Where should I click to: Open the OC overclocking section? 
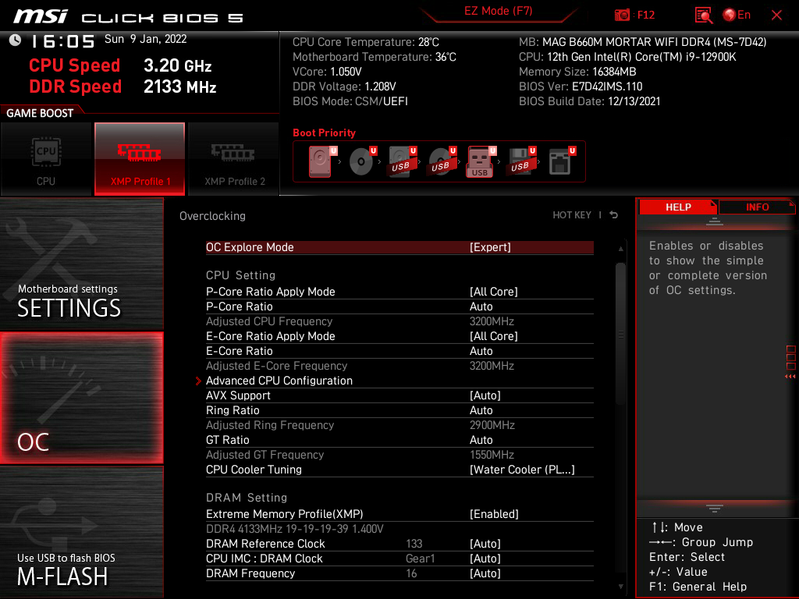point(82,398)
